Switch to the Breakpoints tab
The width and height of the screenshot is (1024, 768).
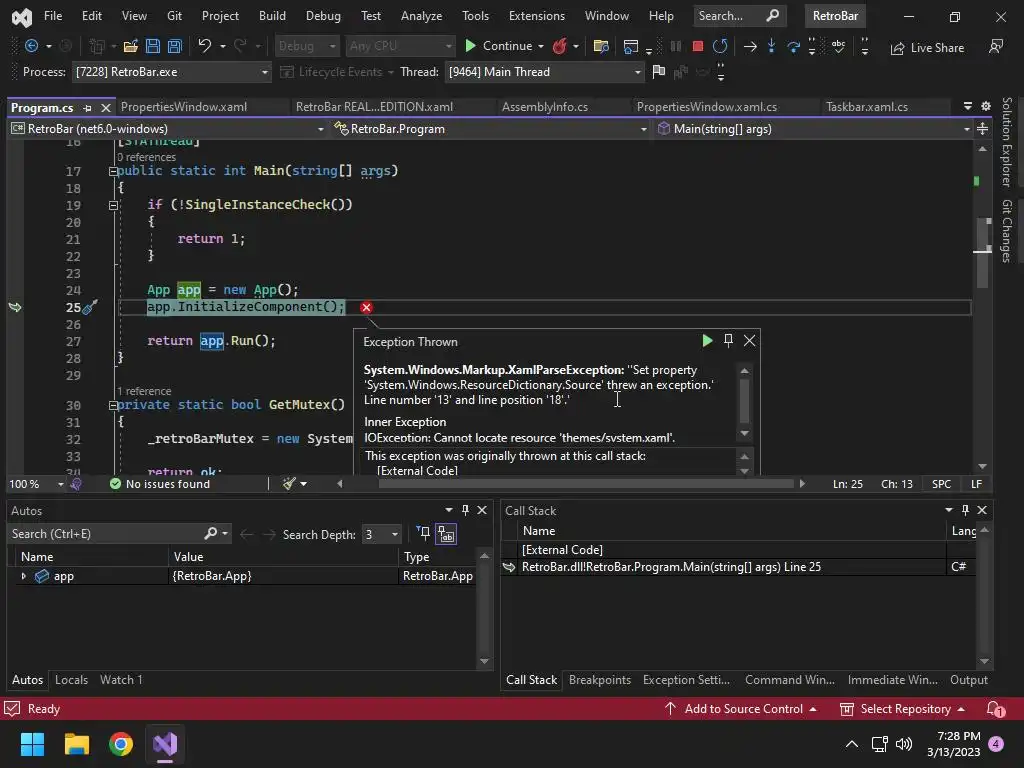[600, 680]
